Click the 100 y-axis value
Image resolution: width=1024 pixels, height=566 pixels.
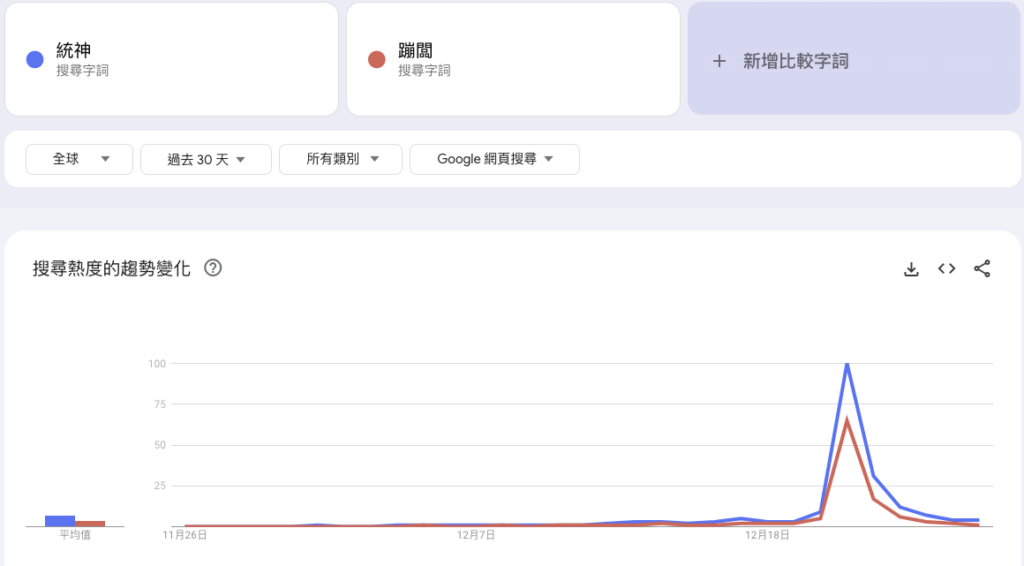pos(157,364)
